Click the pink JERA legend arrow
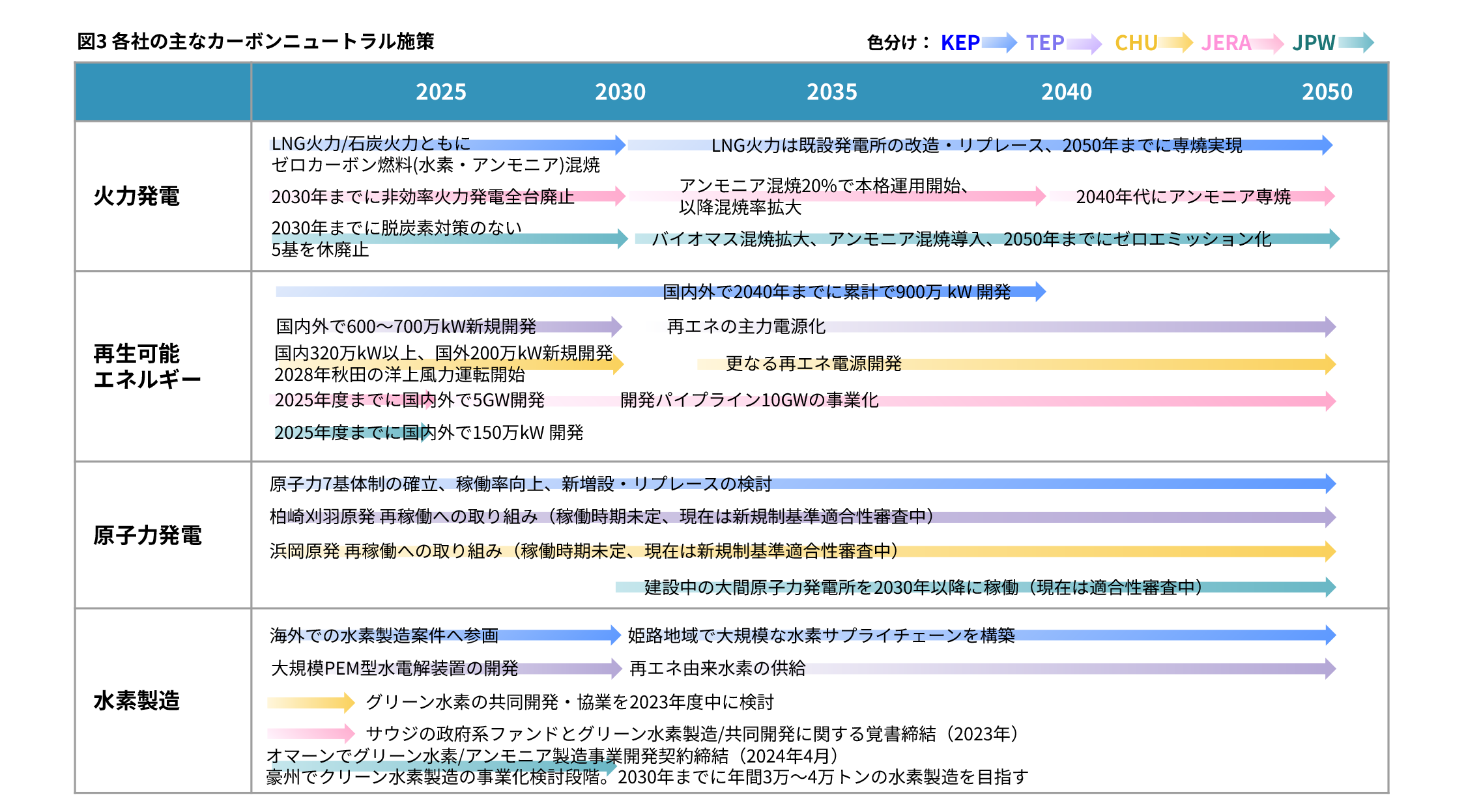Viewport: 1466px width, 812px height. click(1267, 44)
